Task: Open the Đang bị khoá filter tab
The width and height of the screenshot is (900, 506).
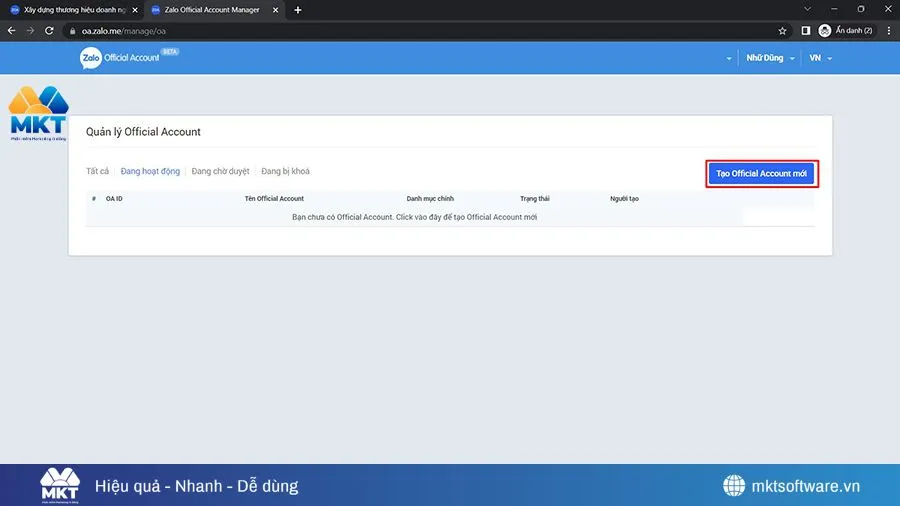Action: click(x=285, y=171)
